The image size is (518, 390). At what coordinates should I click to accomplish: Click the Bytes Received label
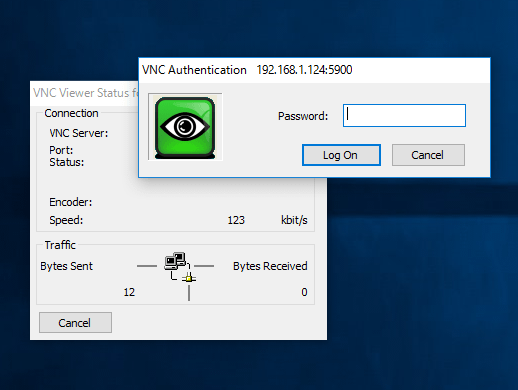click(270, 266)
